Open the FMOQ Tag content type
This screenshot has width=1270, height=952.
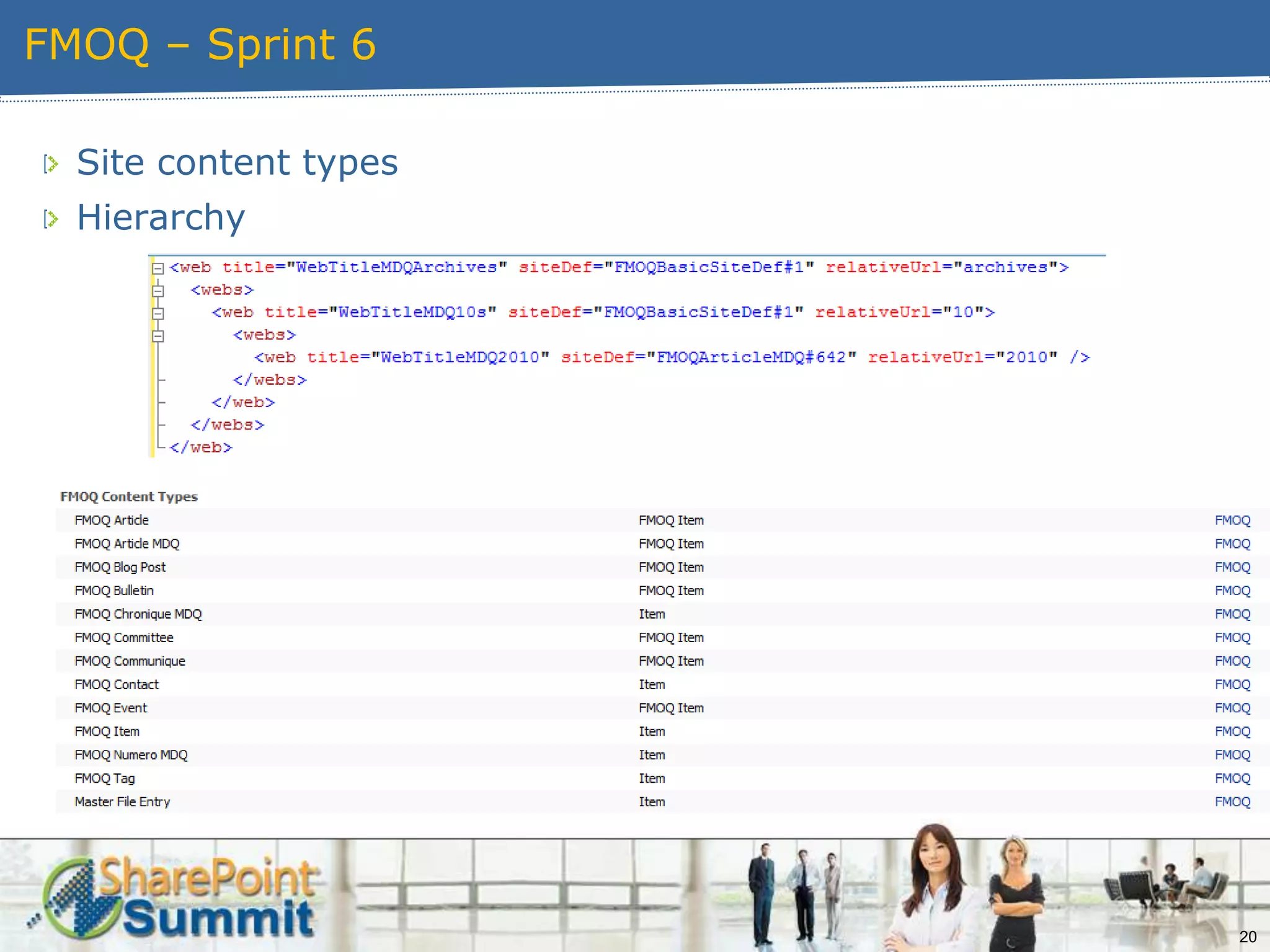[105, 778]
